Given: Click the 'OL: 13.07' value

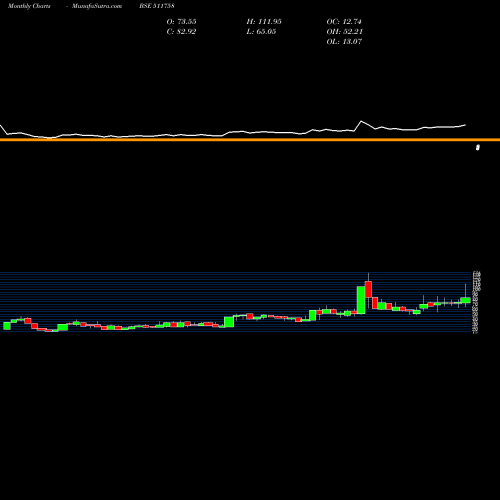Looking at the screenshot, I should [x=344, y=41].
